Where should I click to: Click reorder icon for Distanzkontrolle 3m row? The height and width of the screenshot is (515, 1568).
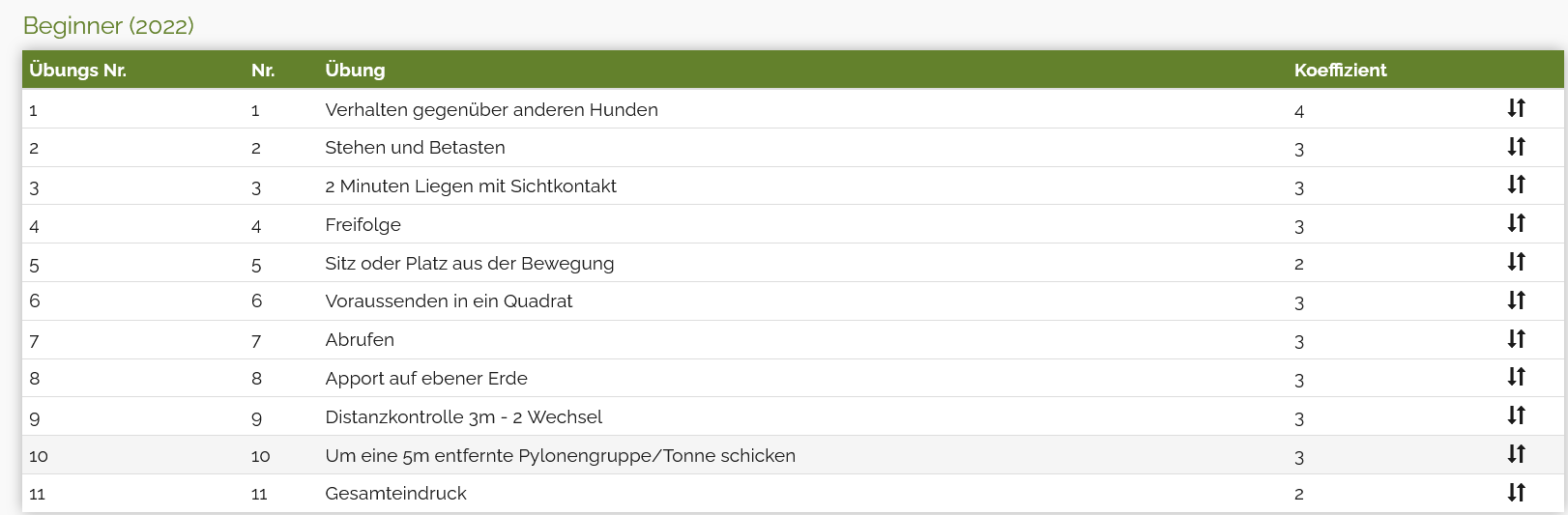point(1516,415)
